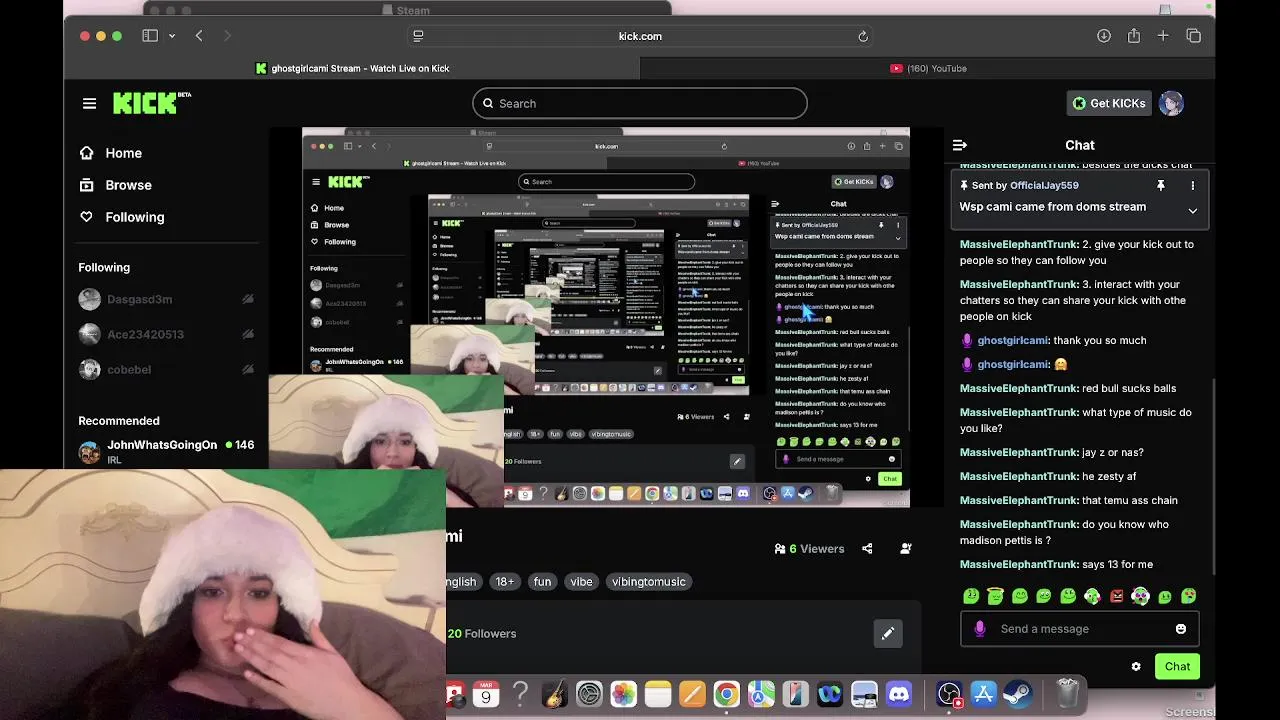Share the stream via share icon
The height and width of the screenshot is (720, 1280).
[x=867, y=548]
